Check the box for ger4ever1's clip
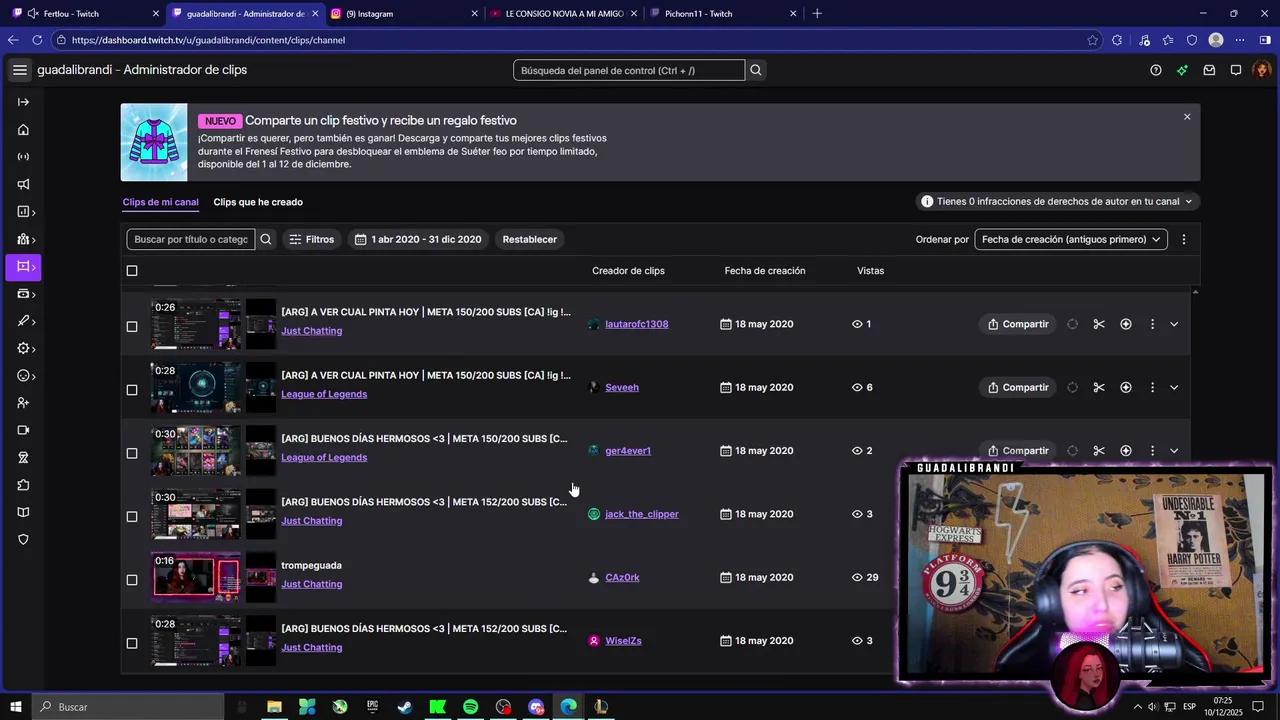Screen dimensions: 1280x720 click(x=132, y=453)
